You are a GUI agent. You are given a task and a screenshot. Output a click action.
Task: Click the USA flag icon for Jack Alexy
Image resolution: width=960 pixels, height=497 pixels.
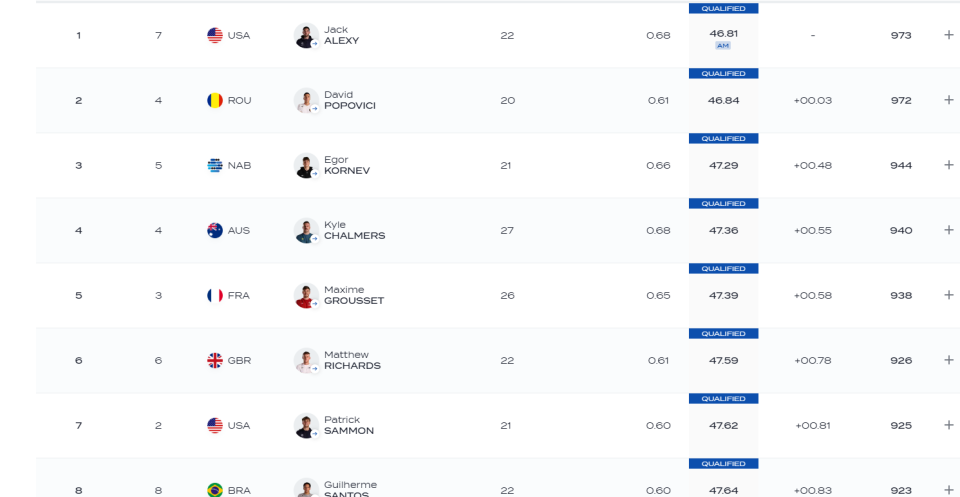point(215,36)
